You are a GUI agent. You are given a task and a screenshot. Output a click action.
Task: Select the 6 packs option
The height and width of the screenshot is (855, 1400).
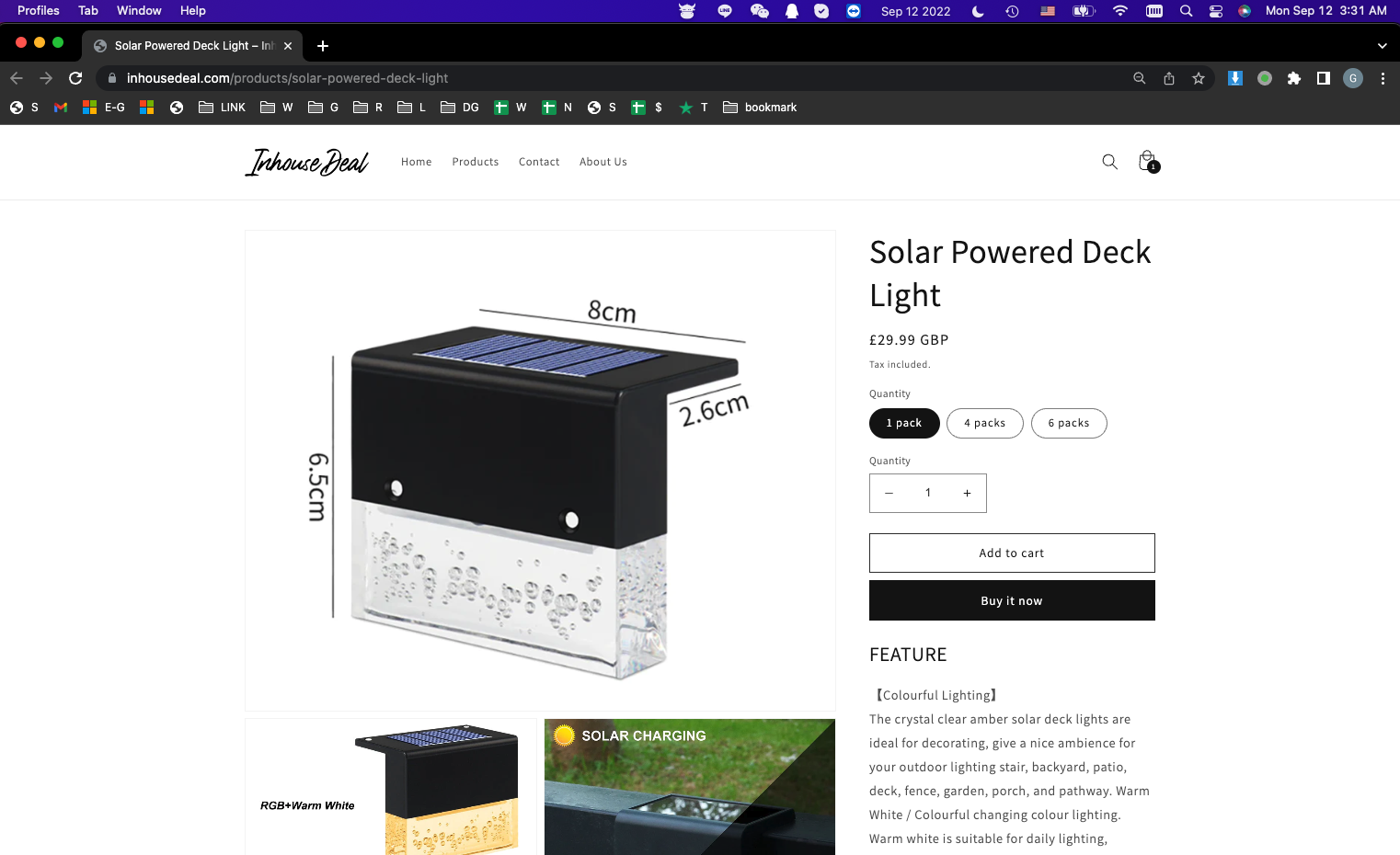point(1069,423)
